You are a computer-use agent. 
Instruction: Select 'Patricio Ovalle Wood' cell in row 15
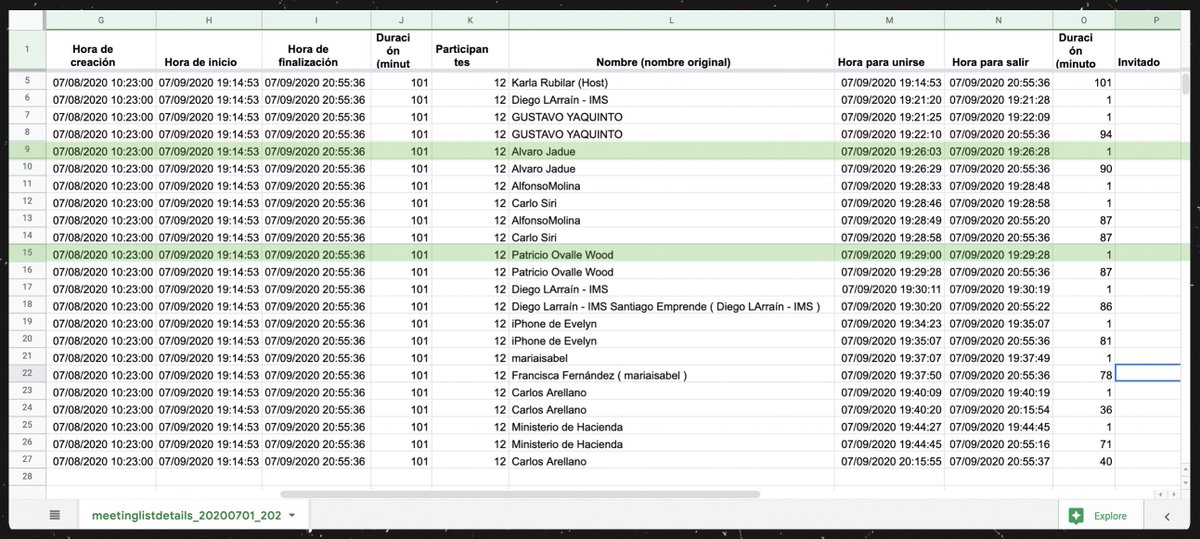pyautogui.click(x=671, y=255)
